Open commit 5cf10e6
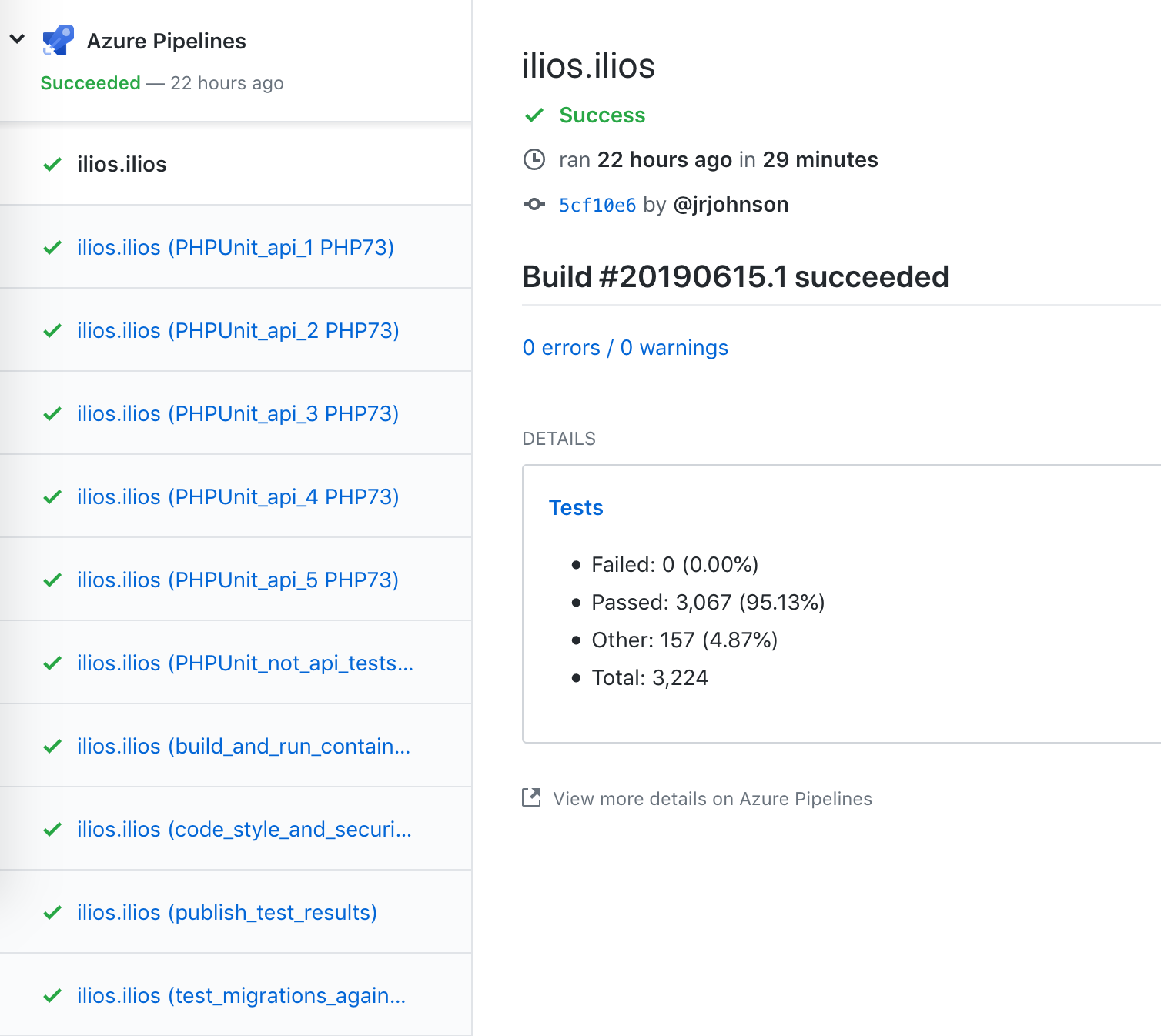 click(597, 204)
